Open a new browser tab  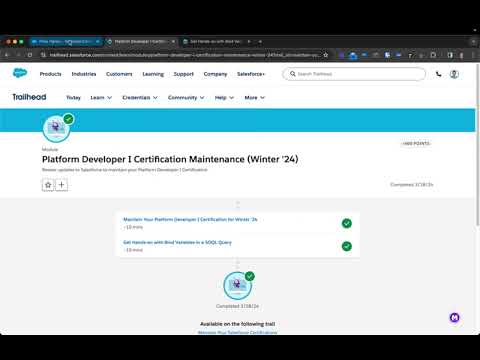(x=260, y=42)
